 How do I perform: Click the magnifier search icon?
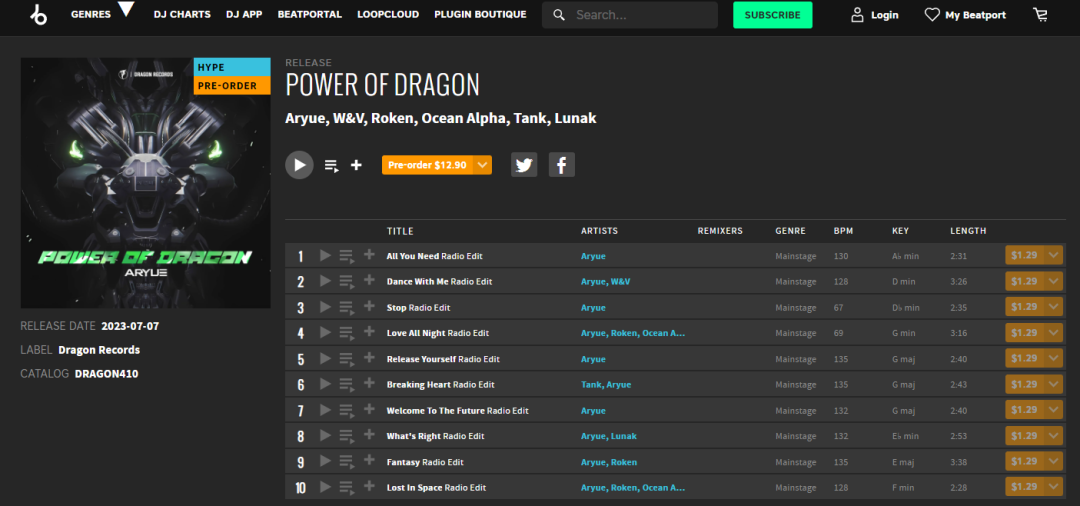(559, 14)
